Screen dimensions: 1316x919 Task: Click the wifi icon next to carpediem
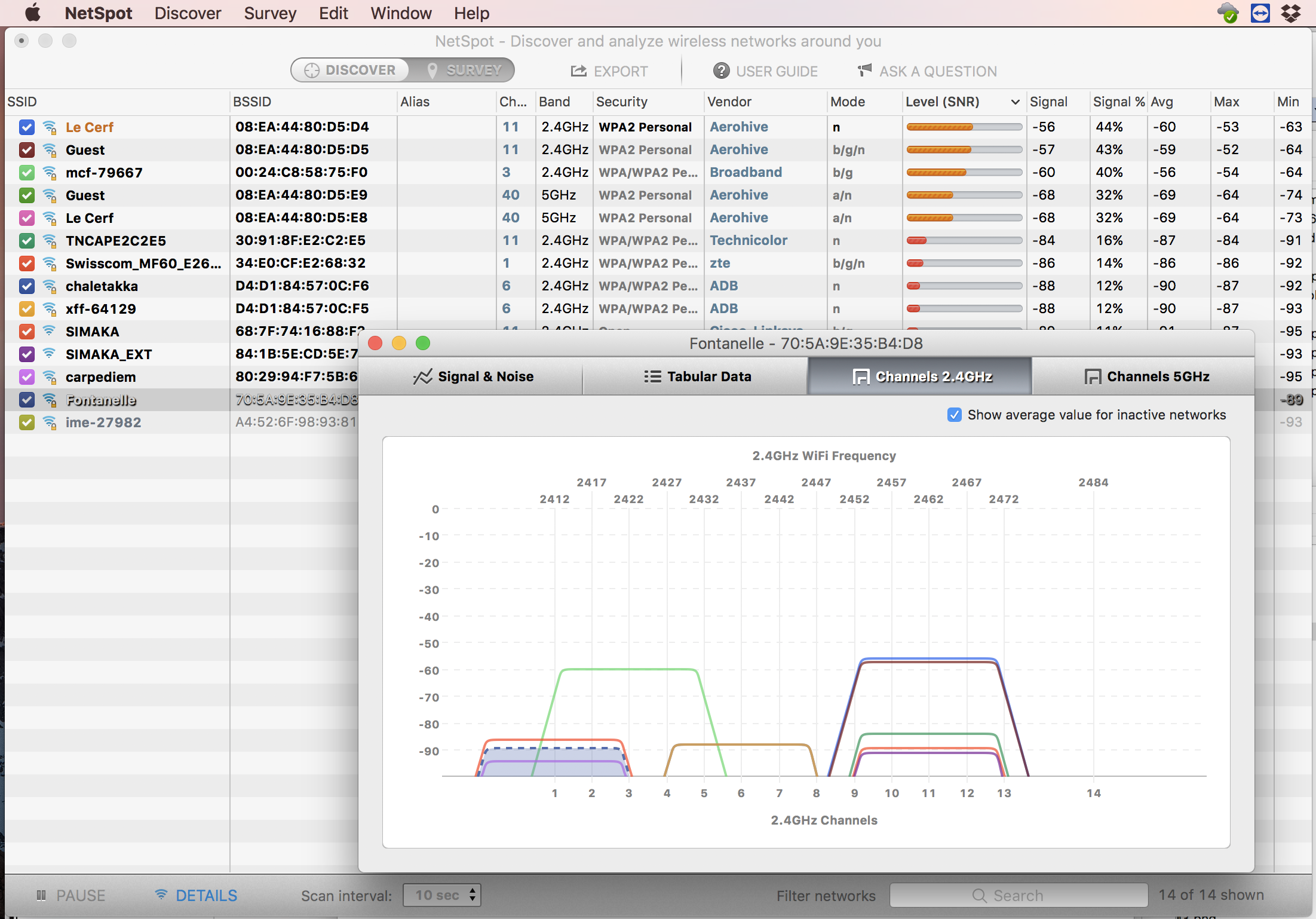point(50,377)
